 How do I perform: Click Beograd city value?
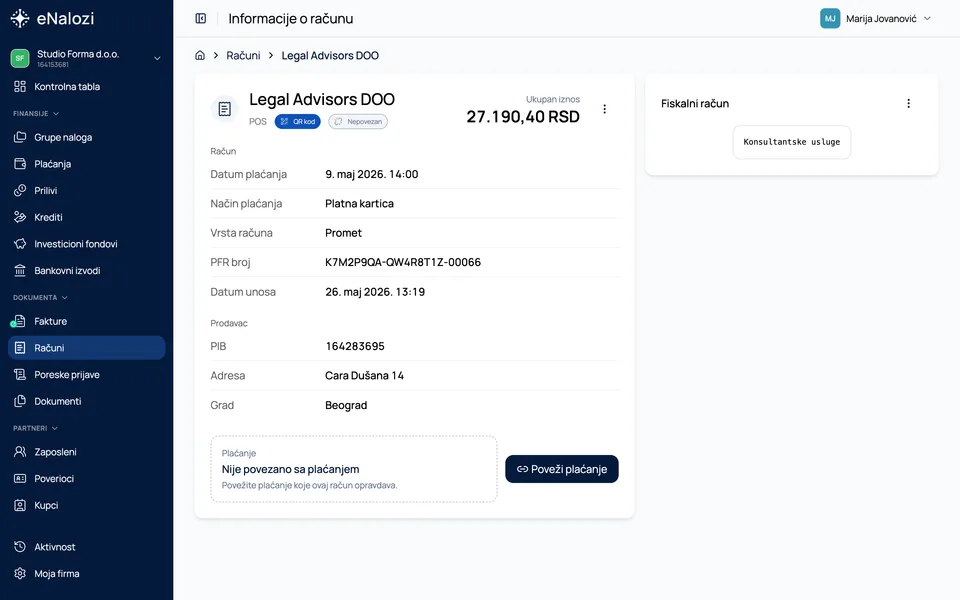pos(346,405)
